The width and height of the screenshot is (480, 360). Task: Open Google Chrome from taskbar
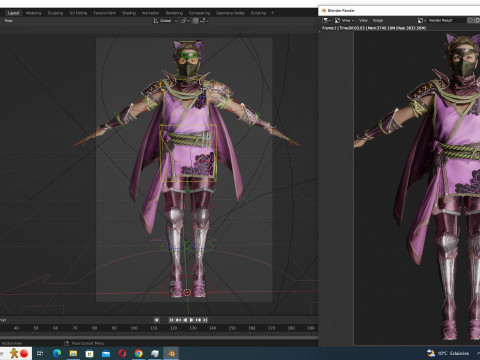[x=139, y=353]
